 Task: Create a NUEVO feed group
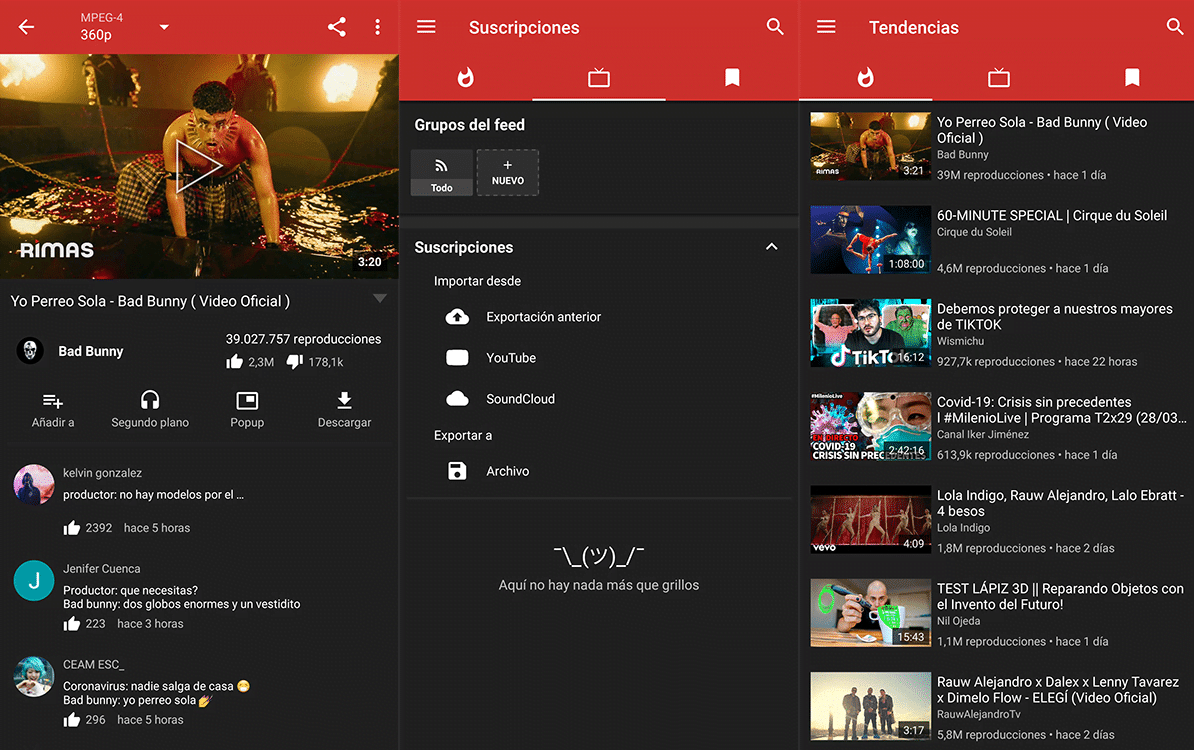point(508,173)
